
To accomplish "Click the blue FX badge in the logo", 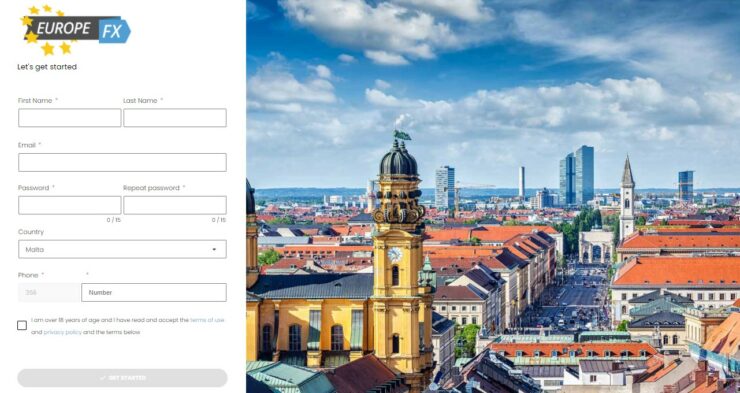I will click(x=115, y=31).
